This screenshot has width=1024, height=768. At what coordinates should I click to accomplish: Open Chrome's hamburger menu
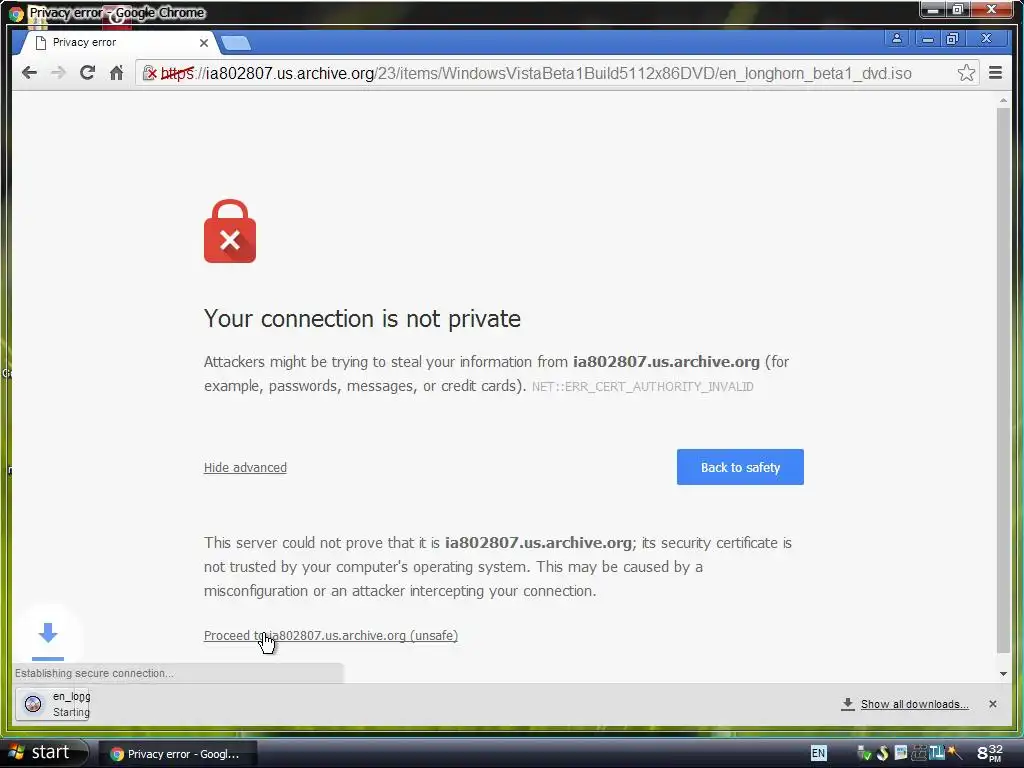[x=995, y=72]
